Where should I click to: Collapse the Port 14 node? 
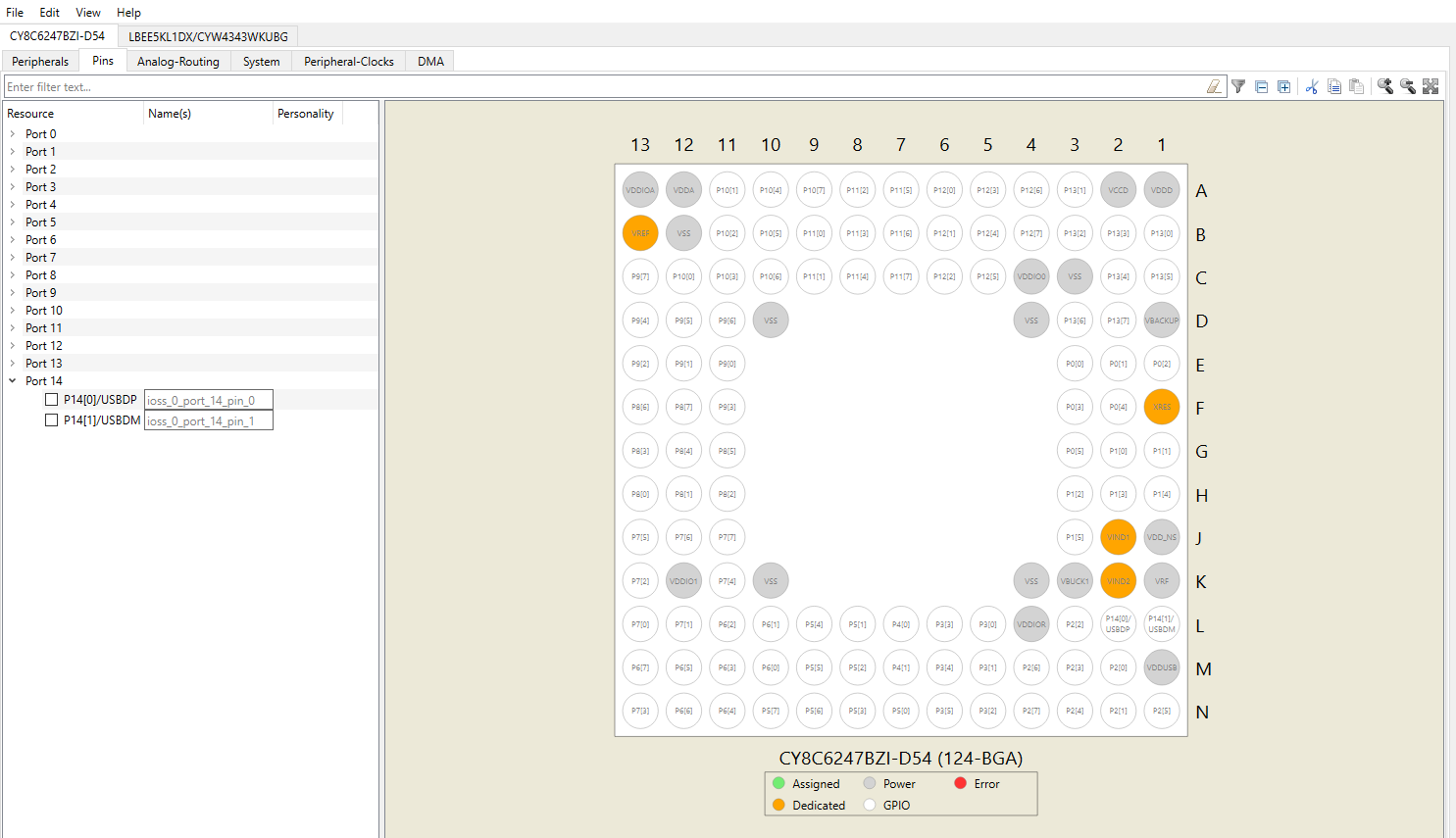(12, 381)
